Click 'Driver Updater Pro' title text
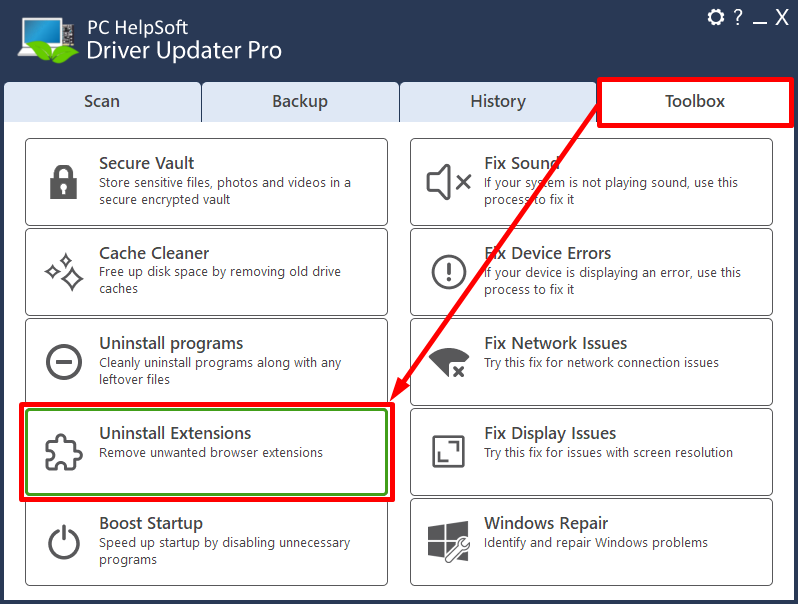The width and height of the screenshot is (798, 604). point(184,50)
